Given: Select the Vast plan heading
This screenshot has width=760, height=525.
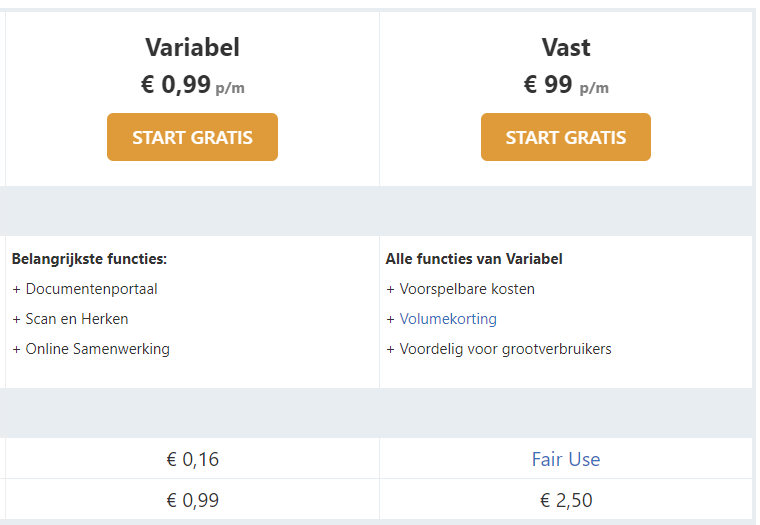Looking at the screenshot, I should (x=566, y=48).
